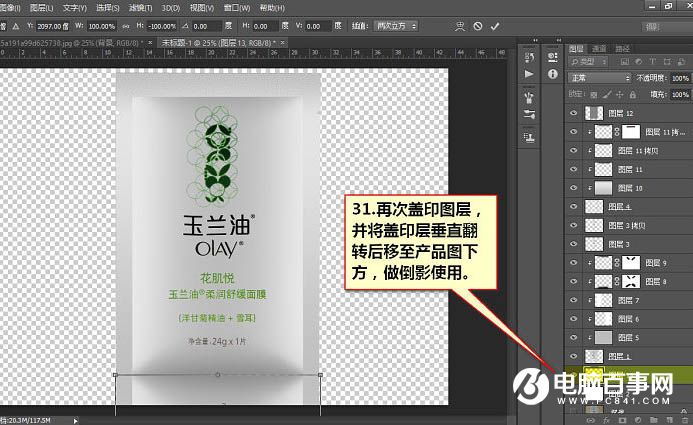Toggle visibility of 图层 3

click(x=574, y=244)
